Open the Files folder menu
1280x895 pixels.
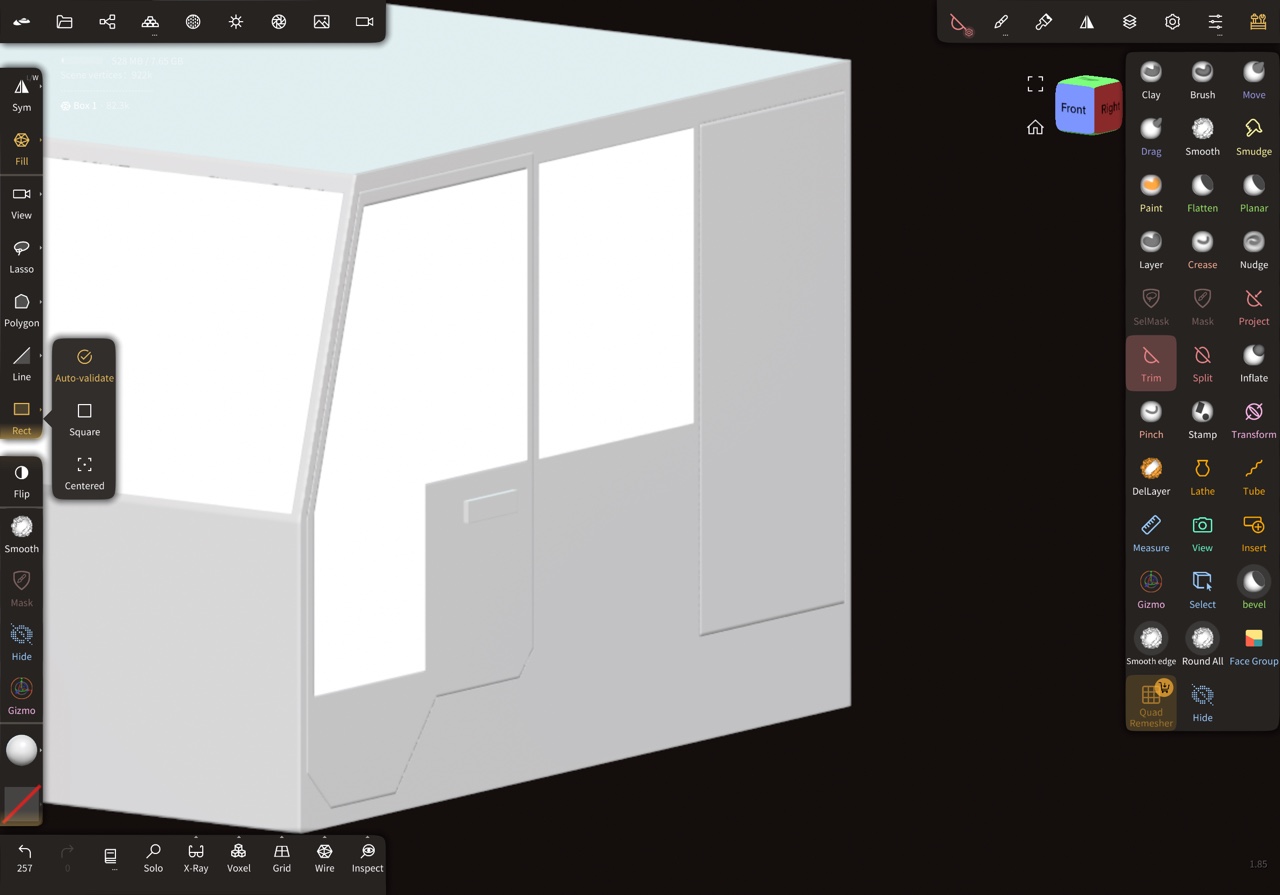pos(64,21)
